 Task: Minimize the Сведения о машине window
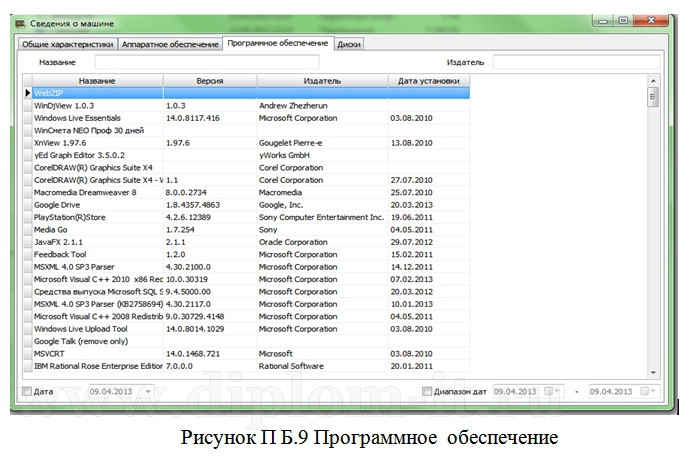tap(603, 20)
